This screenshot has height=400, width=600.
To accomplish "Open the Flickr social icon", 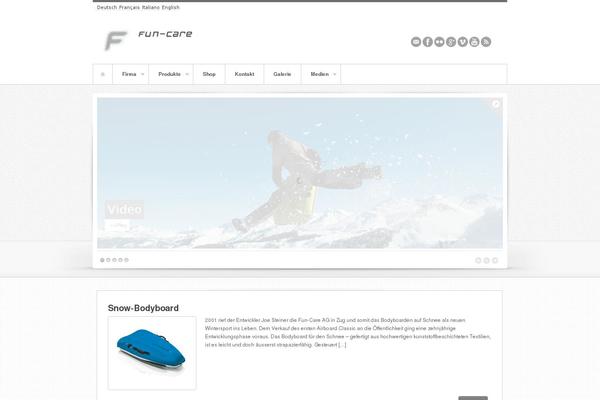I will pos(439,42).
